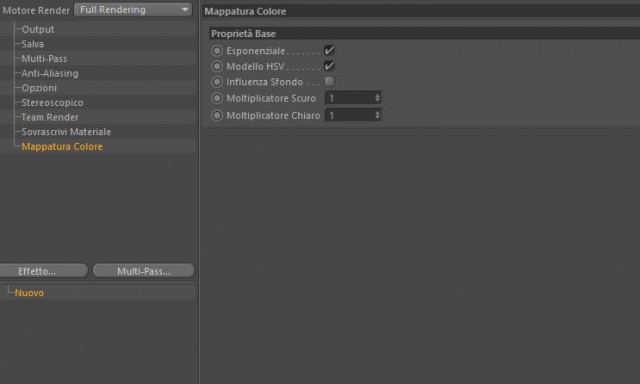
Task: Click the Modello HSV animation dot
Action: [x=217, y=66]
